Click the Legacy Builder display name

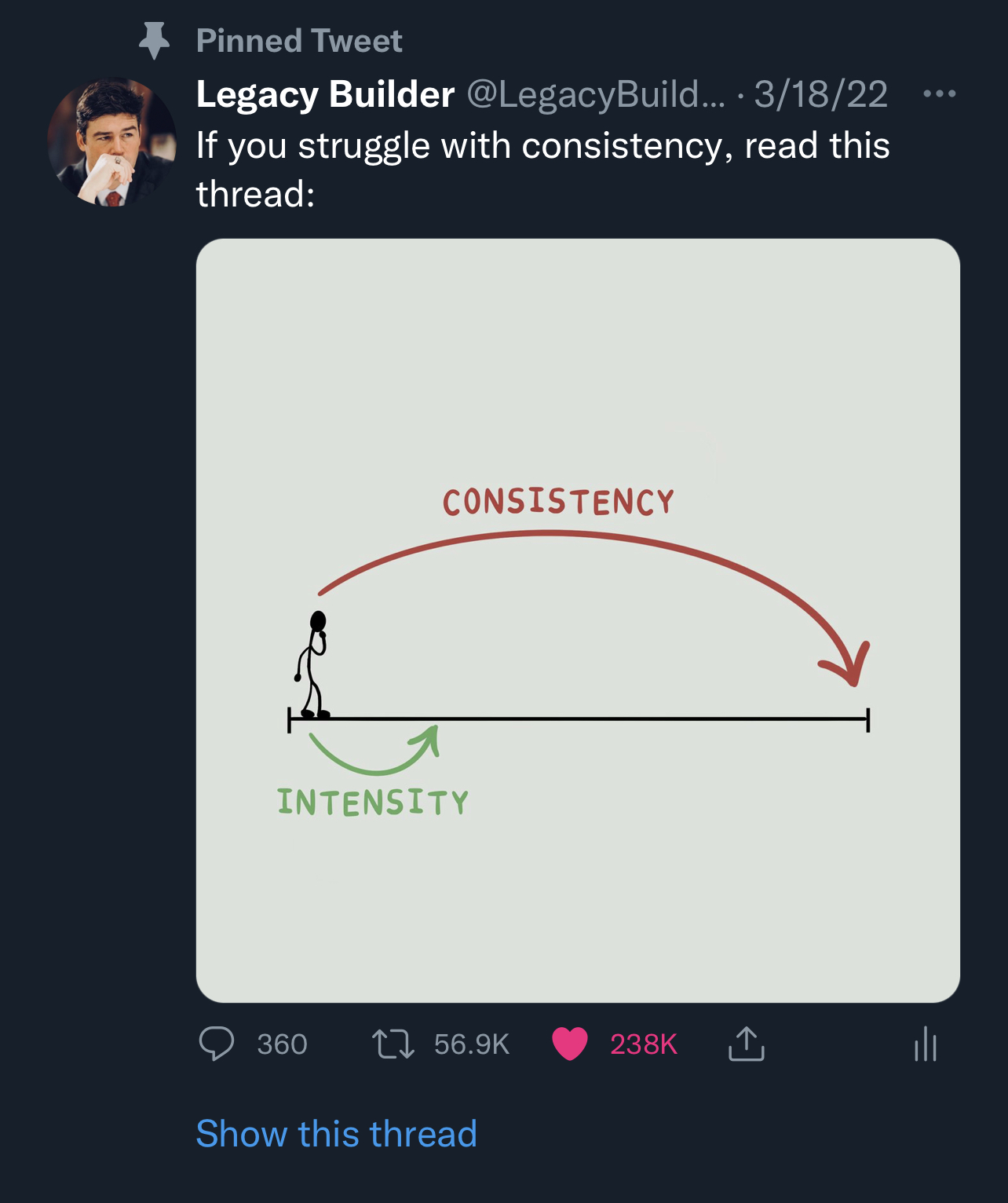(x=325, y=94)
